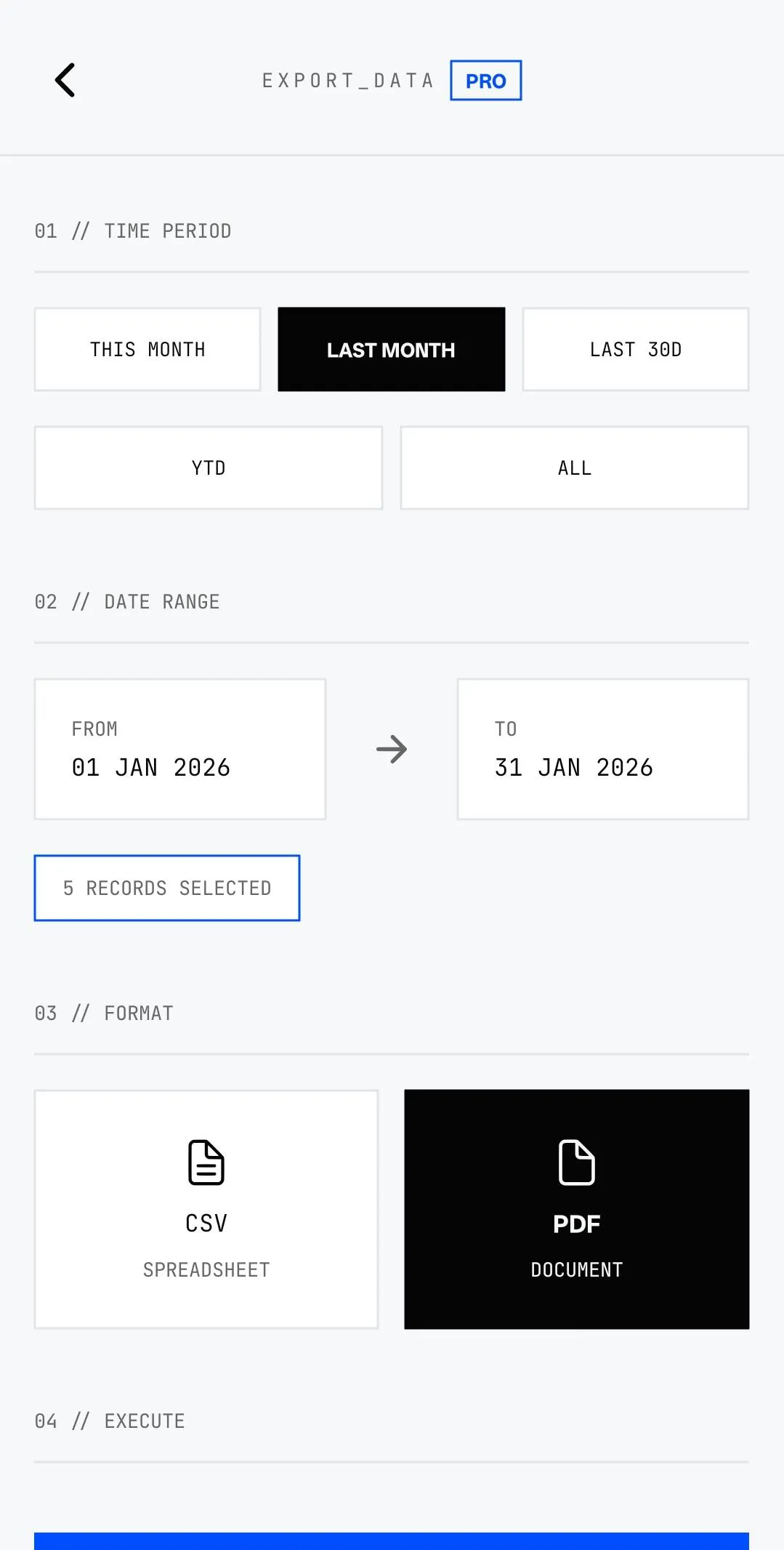This screenshot has width=784, height=1550.
Task: Click the PDF document icon
Action: pos(576,1162)
